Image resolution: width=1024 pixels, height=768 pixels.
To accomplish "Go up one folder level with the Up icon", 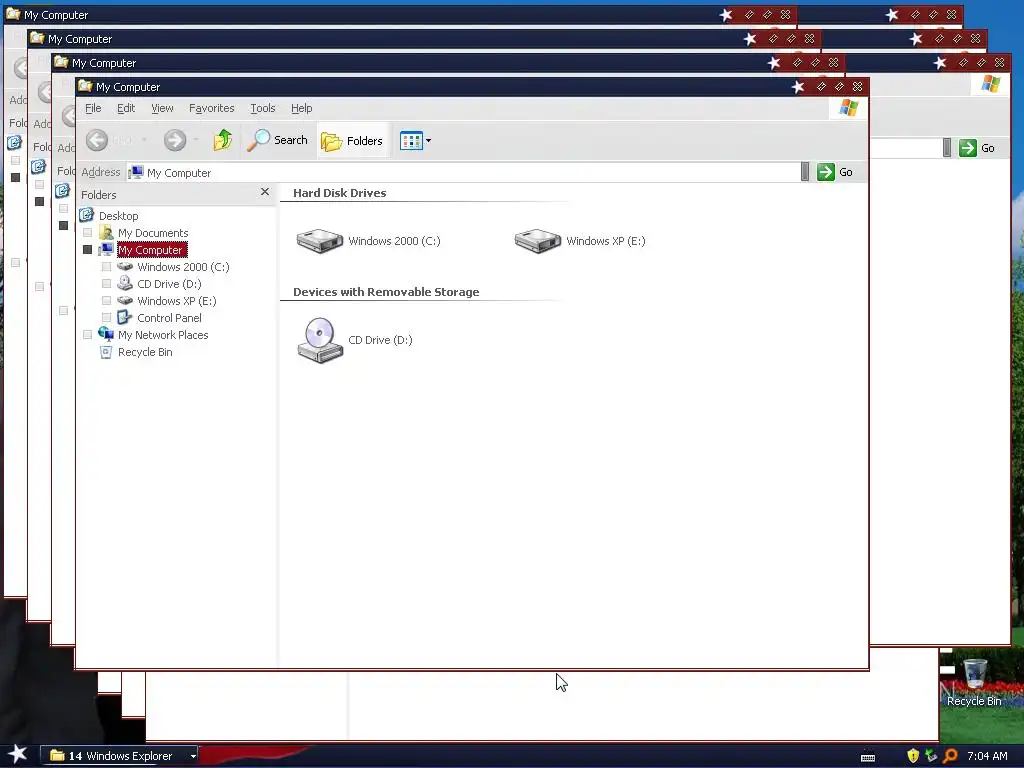I will 222,140.
